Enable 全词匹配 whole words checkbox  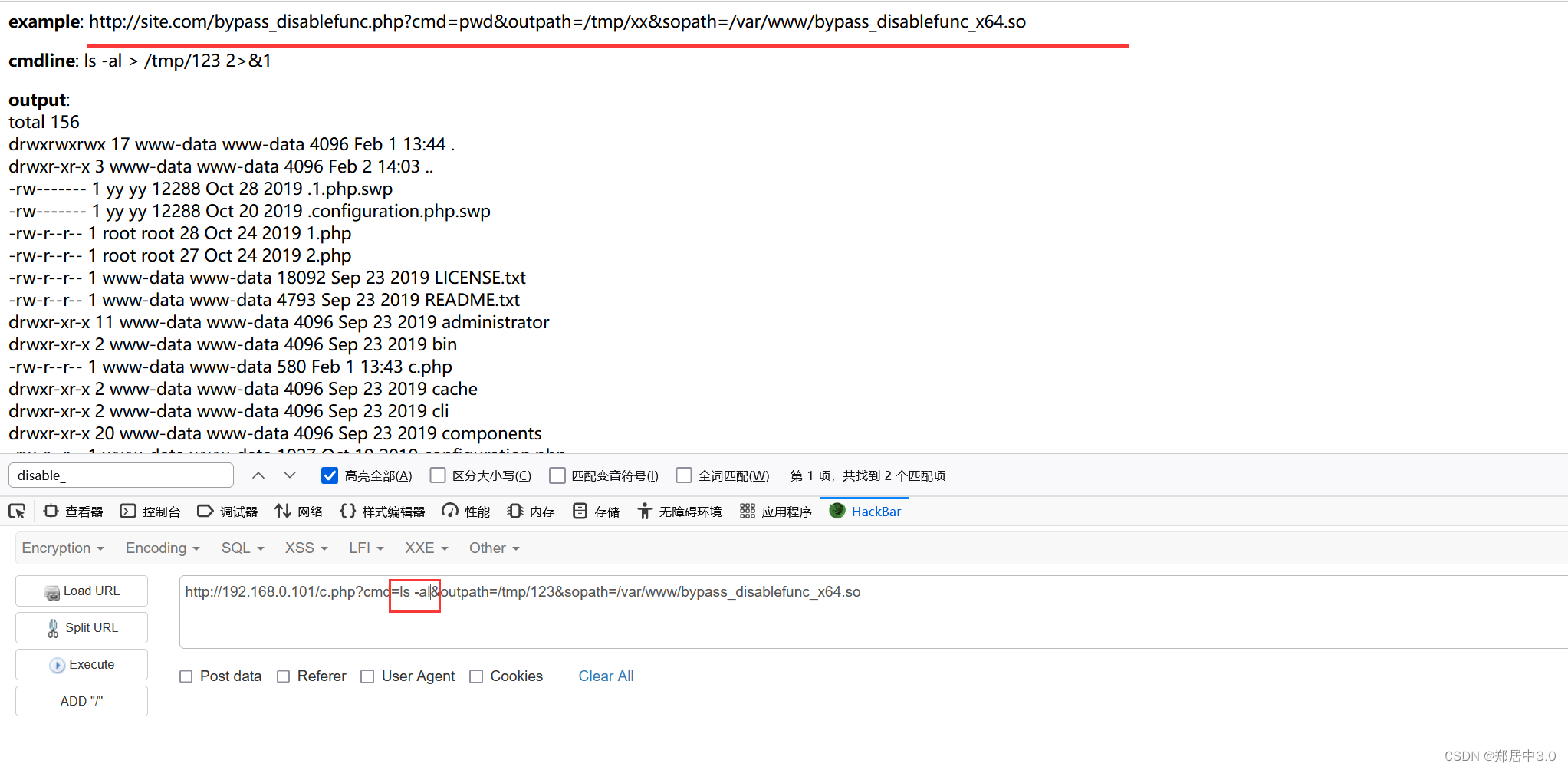[x=684, y=475]
